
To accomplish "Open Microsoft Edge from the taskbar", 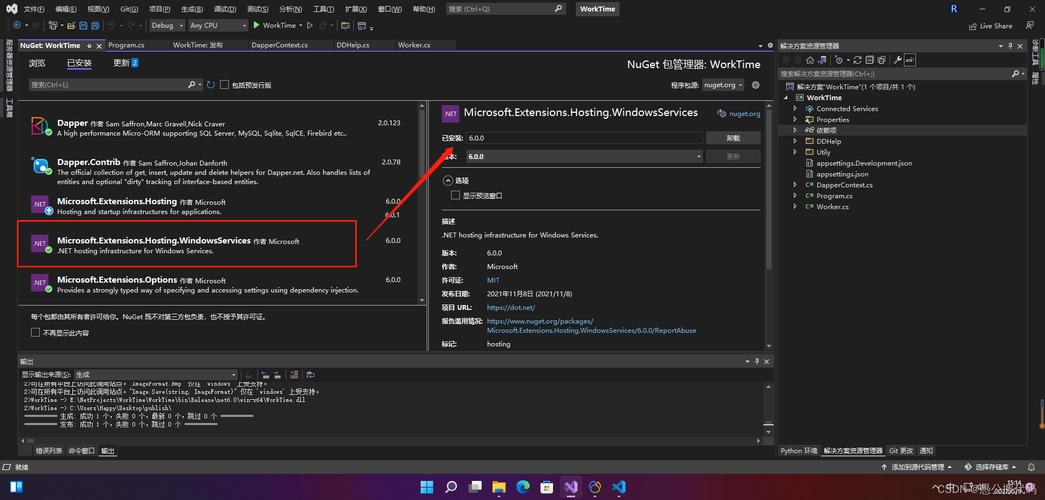I will 522,486.
